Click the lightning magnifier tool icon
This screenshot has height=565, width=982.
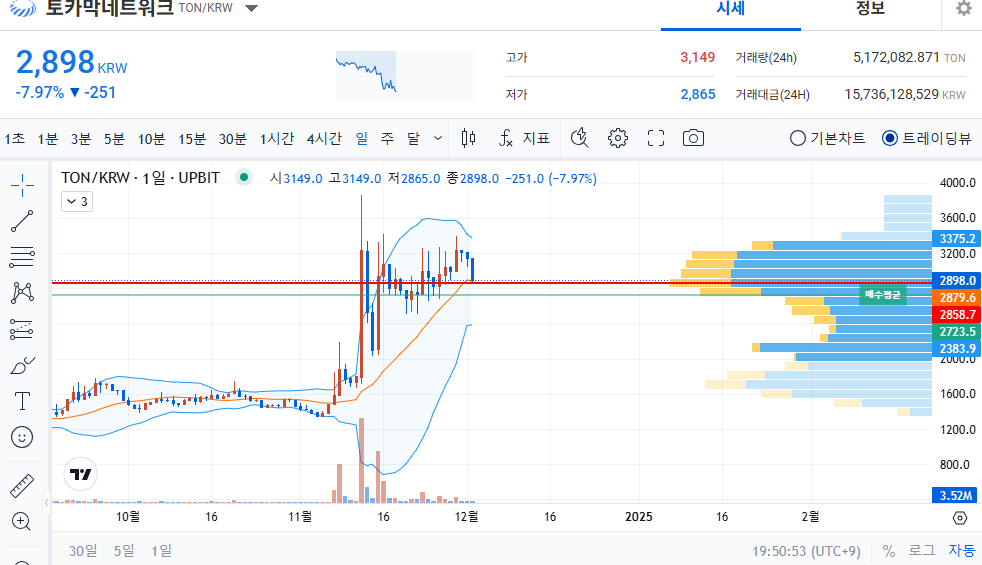tap(580, 138)
